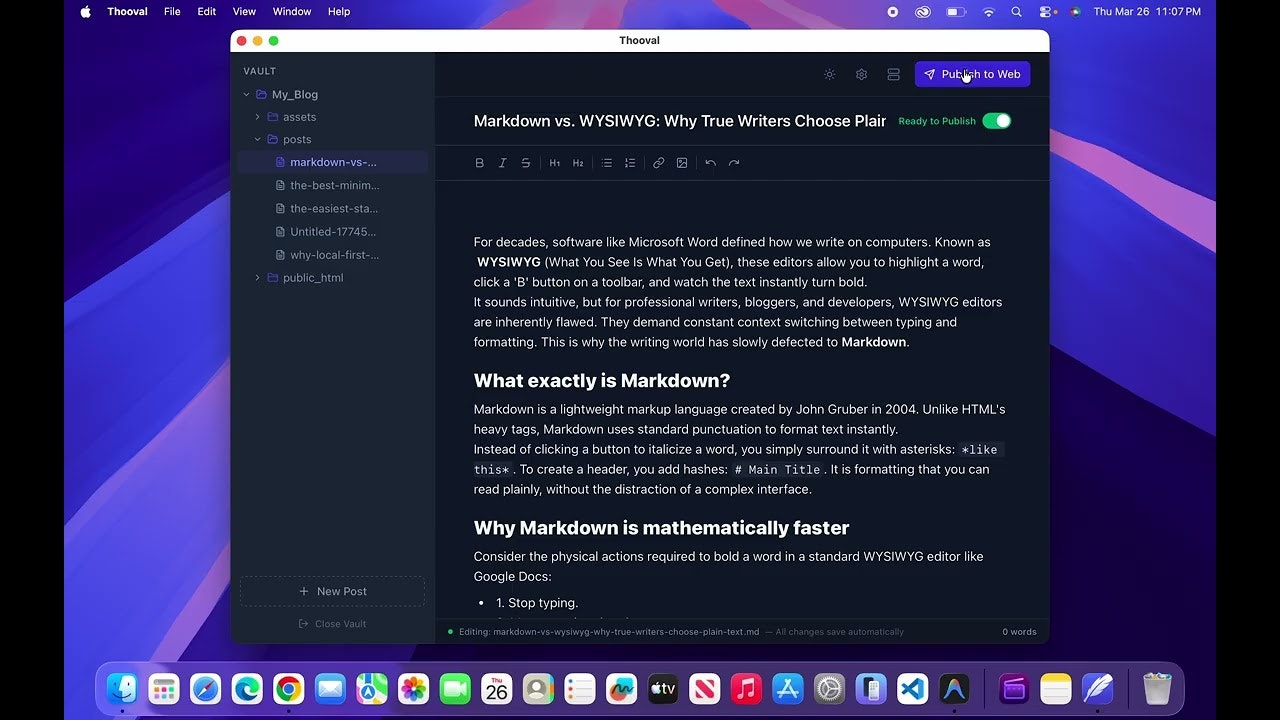Click the Spotlight search icon

[x=1017, y=12]
